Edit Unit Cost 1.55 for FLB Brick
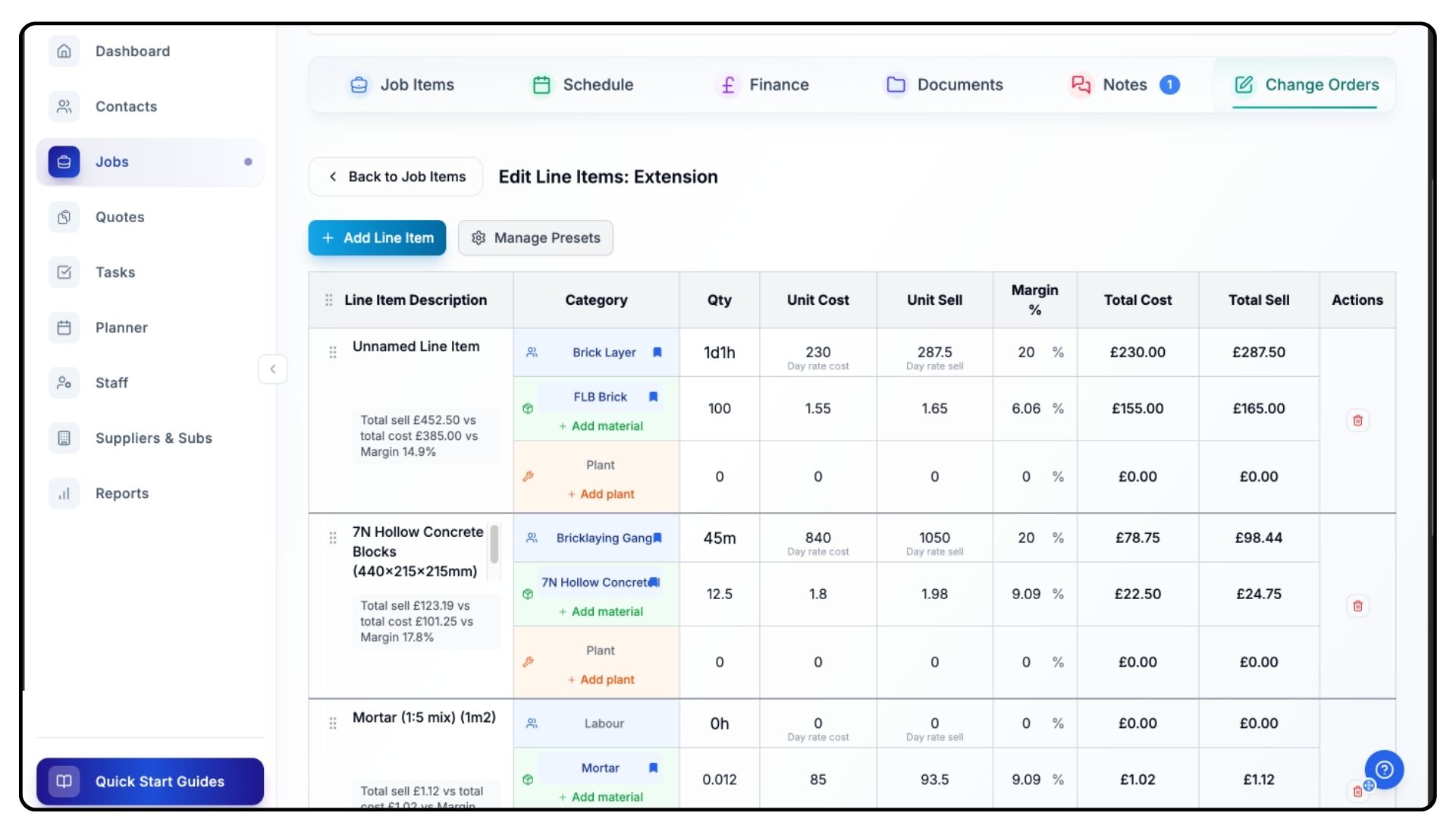 pyautogui.click(x=817, y=409)
